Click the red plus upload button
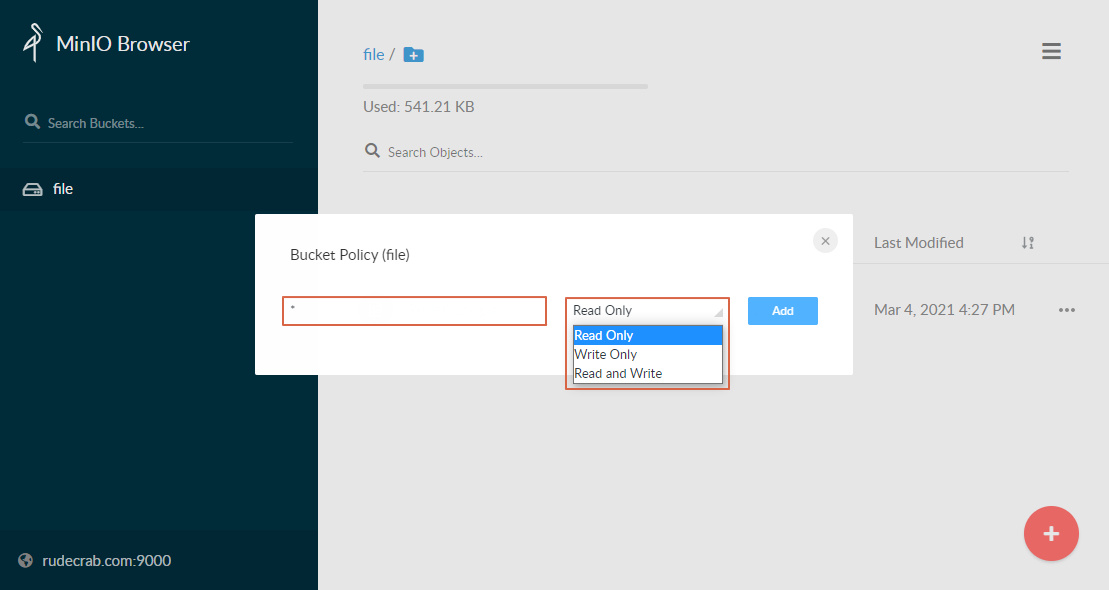Viewport: 1109px width, 590px height. click(1051, 533)
